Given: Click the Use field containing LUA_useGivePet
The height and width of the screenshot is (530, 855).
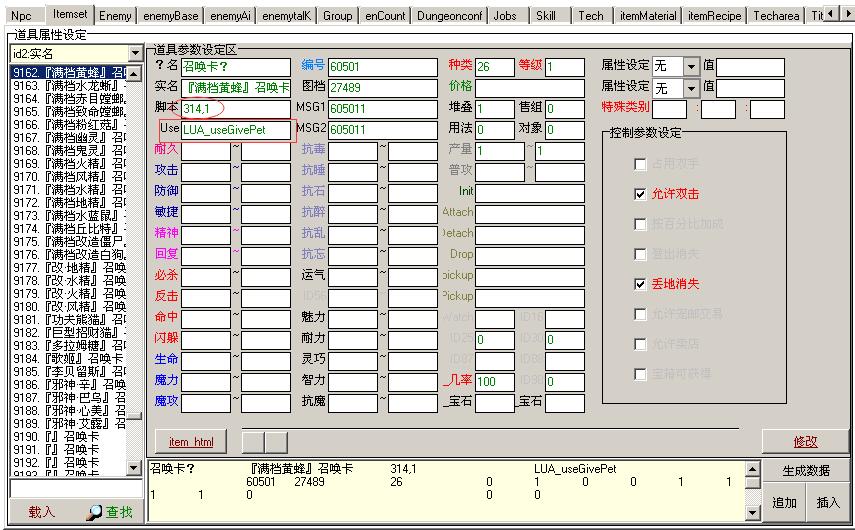Looking at the screenshot, I should point(236,129).
